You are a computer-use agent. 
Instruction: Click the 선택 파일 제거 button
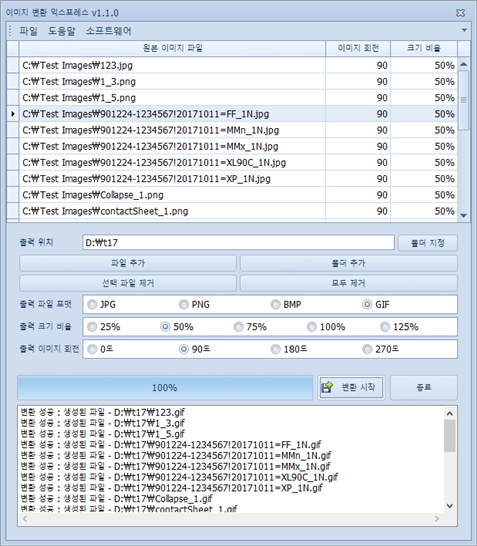(128, 283)
